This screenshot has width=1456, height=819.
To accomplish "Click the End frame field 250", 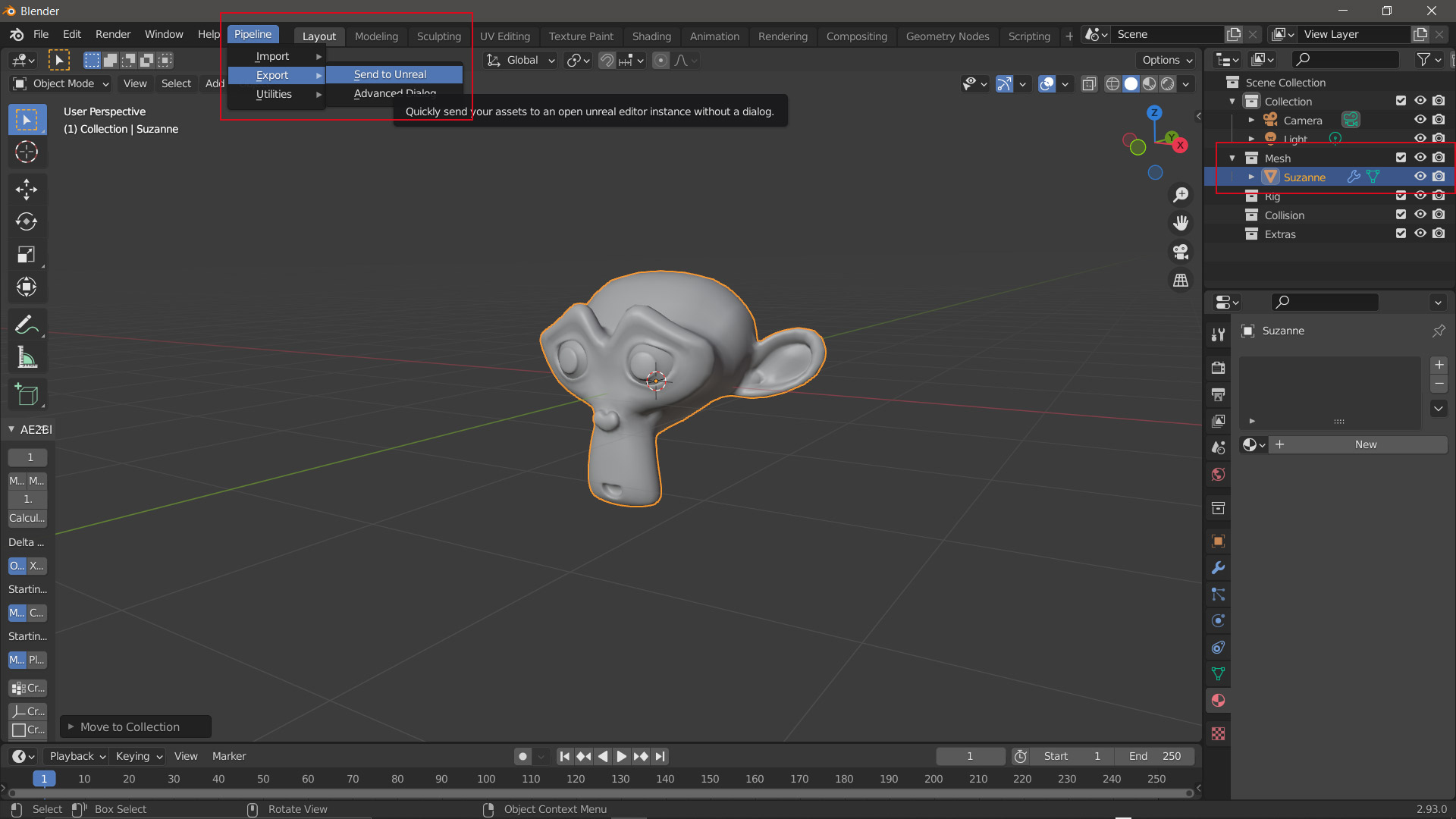I will 1156,756.
